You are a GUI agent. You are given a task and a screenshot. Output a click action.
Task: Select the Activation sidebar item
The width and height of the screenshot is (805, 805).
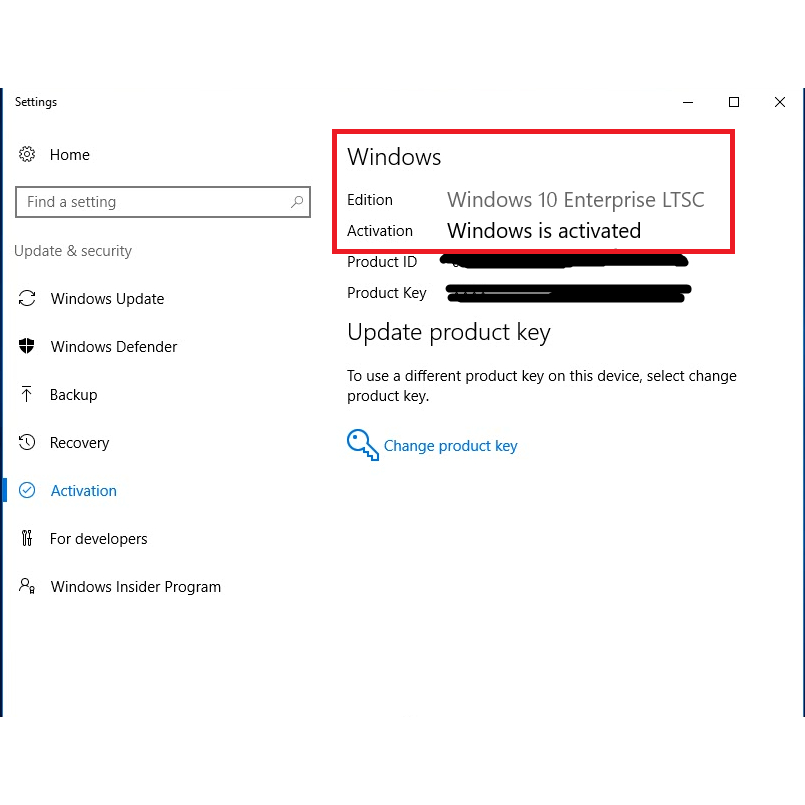click(84, 491)
